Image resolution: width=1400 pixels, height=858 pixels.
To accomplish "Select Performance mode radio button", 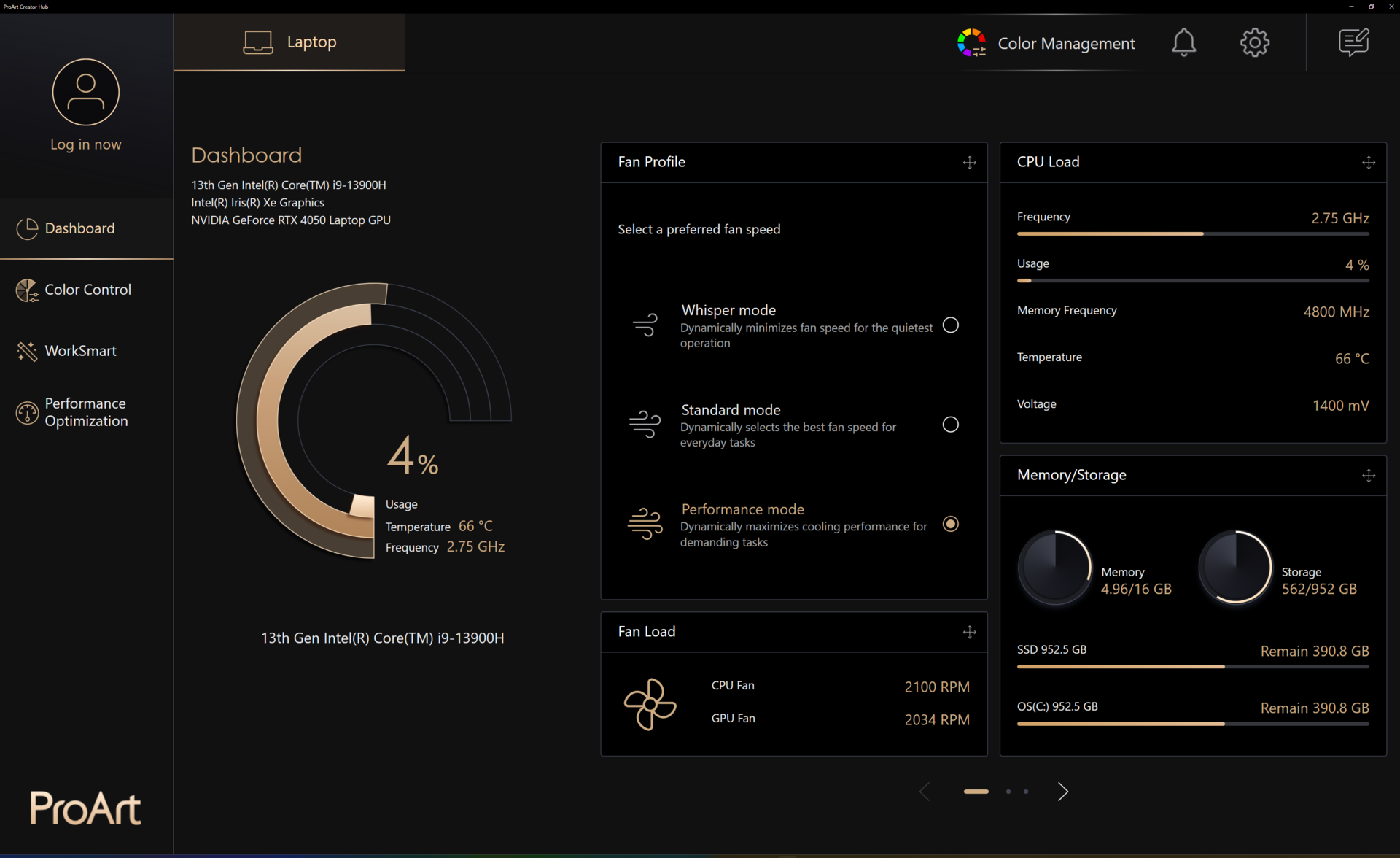I will (950, 524).
